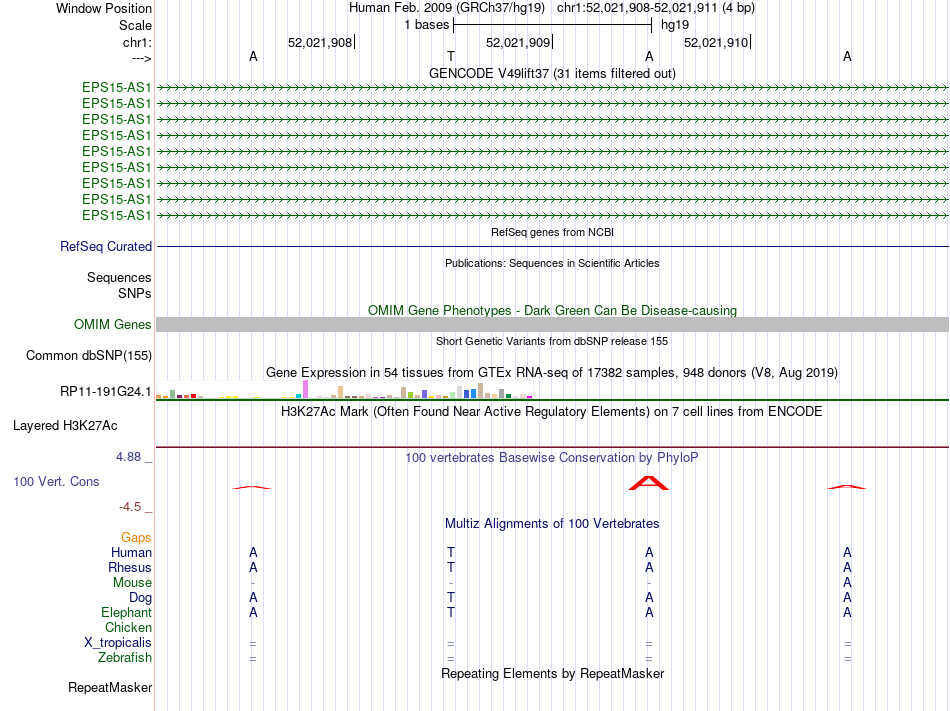The height and width of the screenshot is (711, 950).
Task: Click the RefSeq Curated label
Action: tap(105, 246)
